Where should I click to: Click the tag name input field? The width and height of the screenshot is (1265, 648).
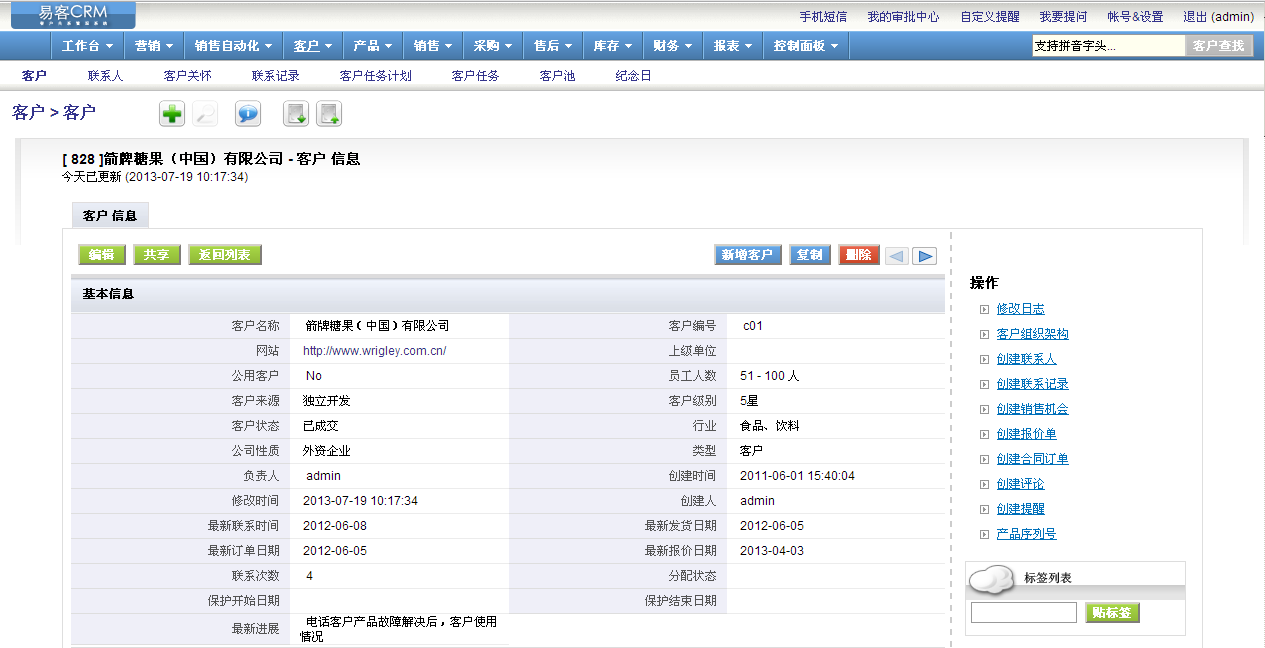(x=1023, y=613)
